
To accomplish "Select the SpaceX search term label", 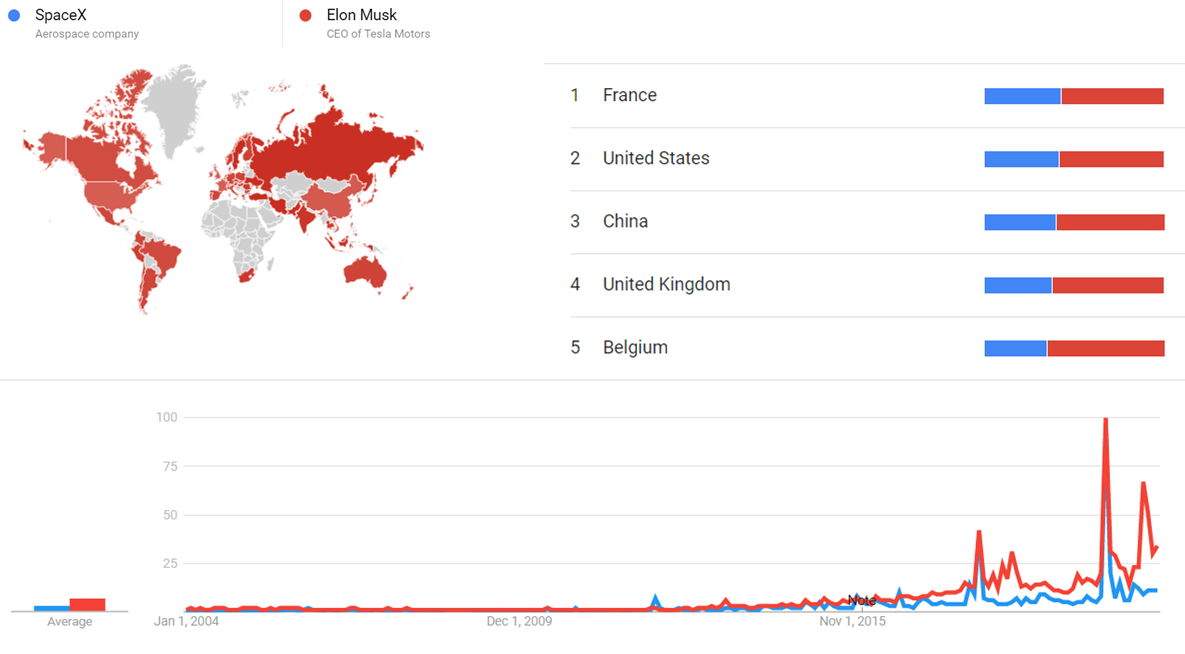I will pyautogui.click(x=60, y=15).
